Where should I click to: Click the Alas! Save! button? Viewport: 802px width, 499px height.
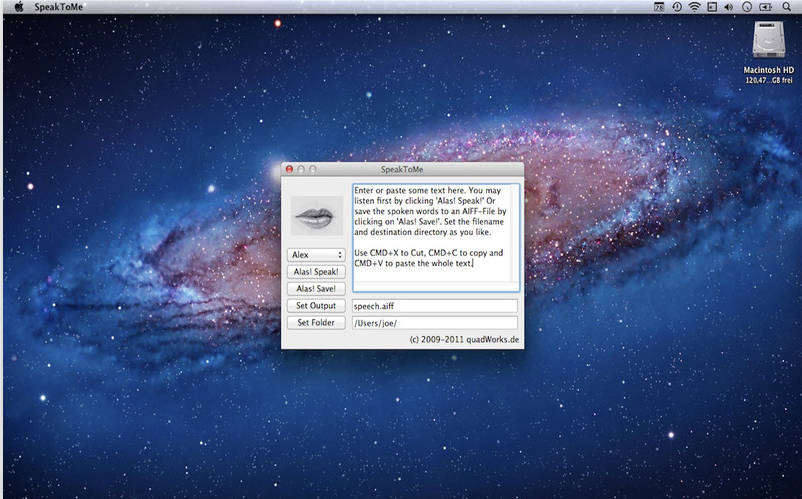[x=316, y=288]
